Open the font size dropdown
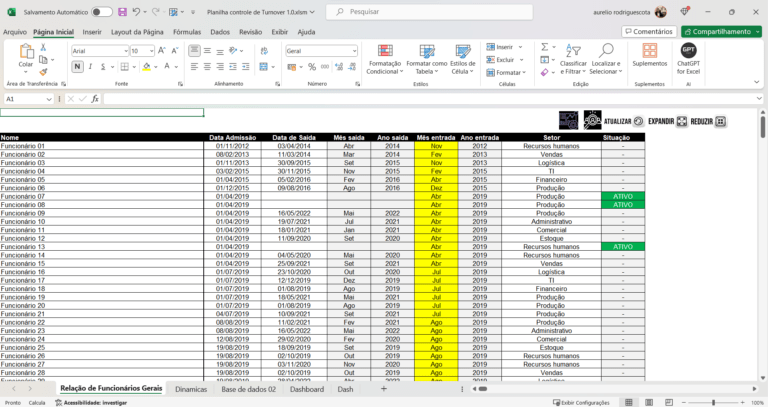Image resolution: width=768 pixels, height=407 pixels. pos(151,51)
